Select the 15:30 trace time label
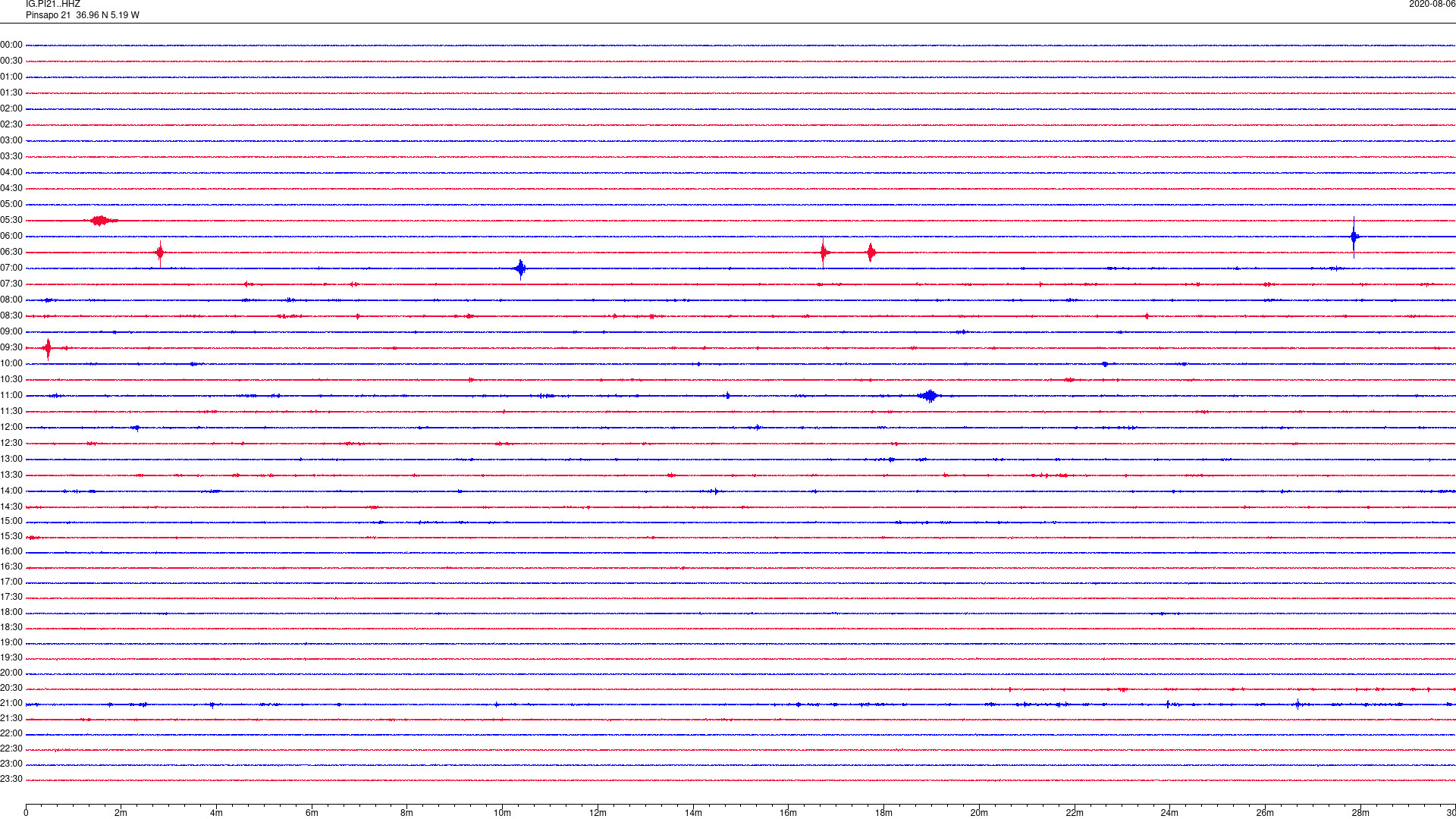 (11, 537)
